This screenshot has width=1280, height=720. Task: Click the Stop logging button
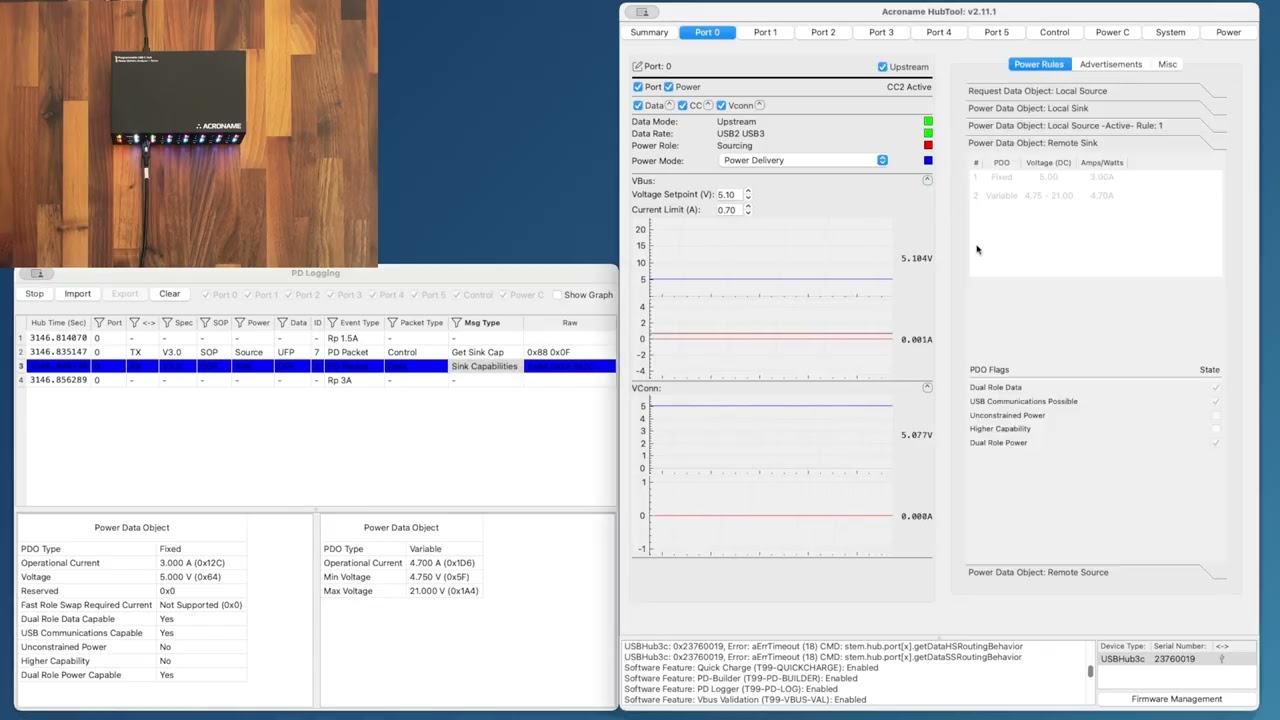34,294
